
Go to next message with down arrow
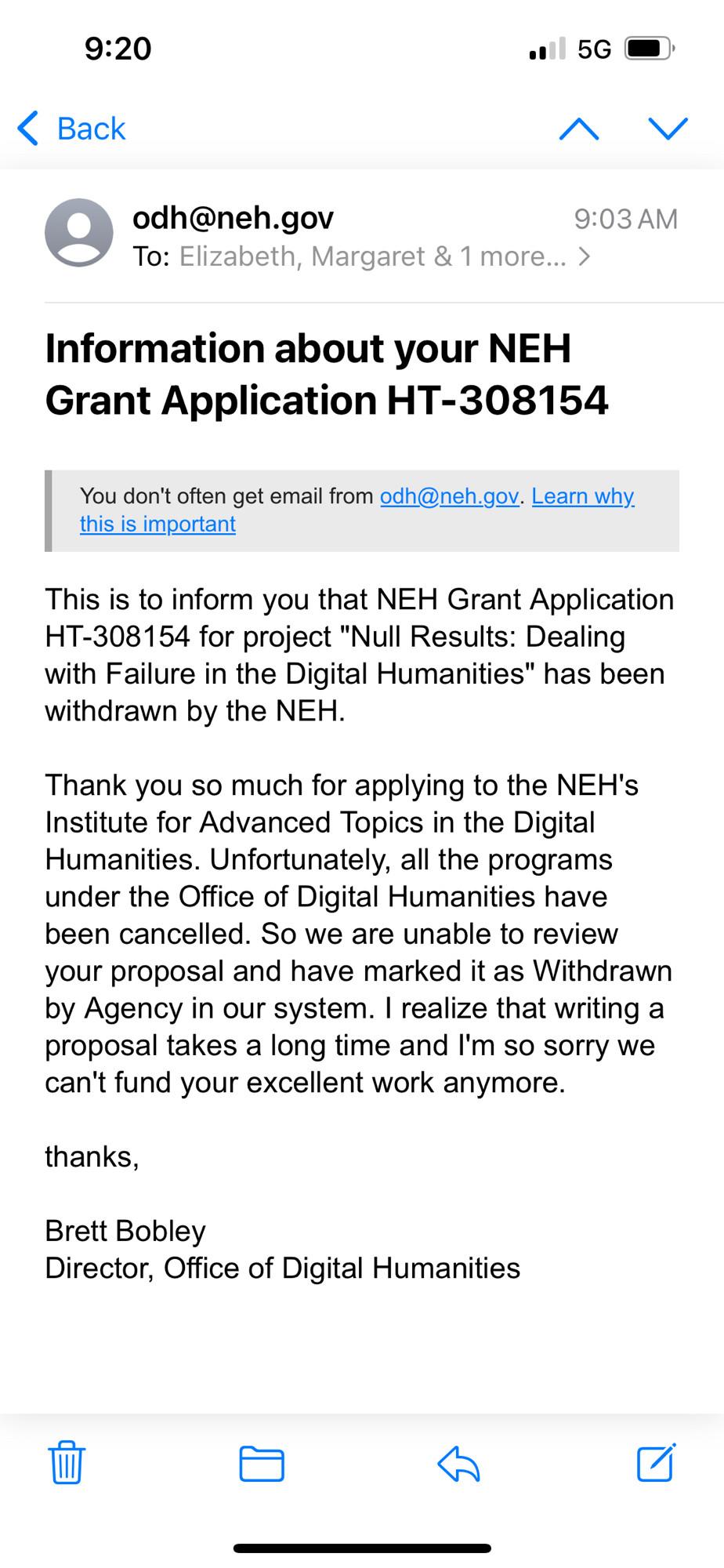668,129
